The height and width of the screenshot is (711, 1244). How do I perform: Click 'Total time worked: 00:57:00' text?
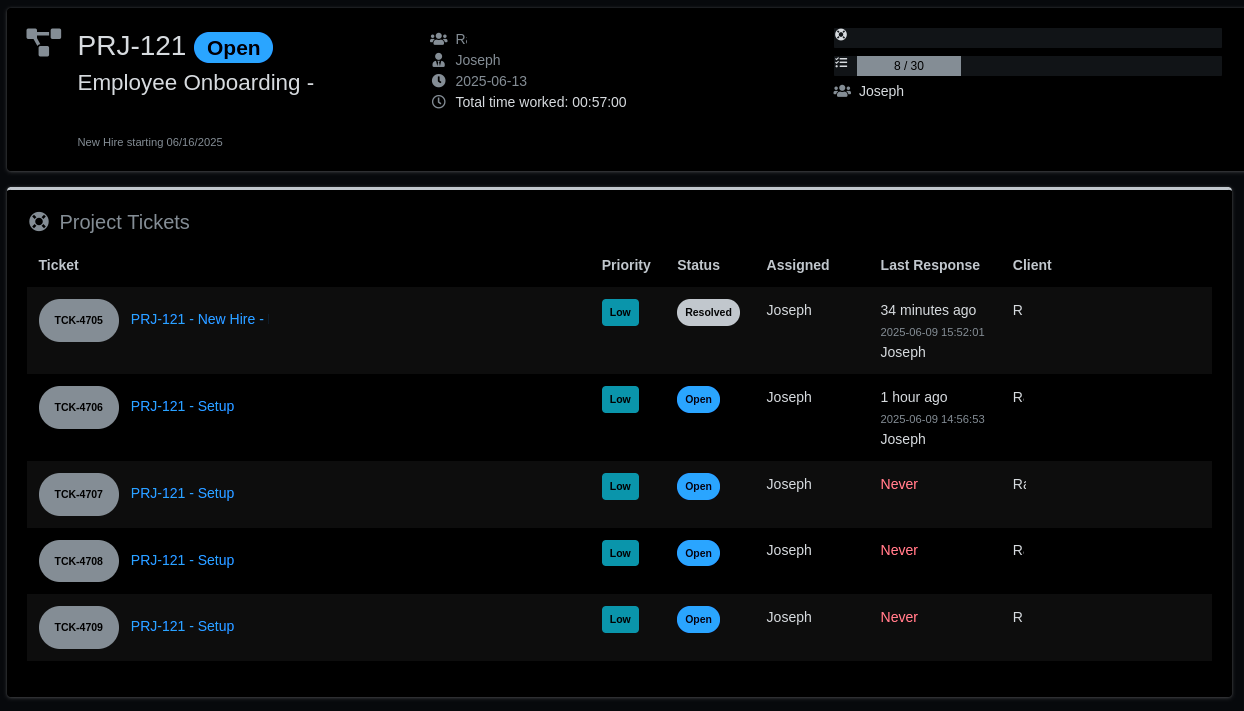tap(541, 102)
